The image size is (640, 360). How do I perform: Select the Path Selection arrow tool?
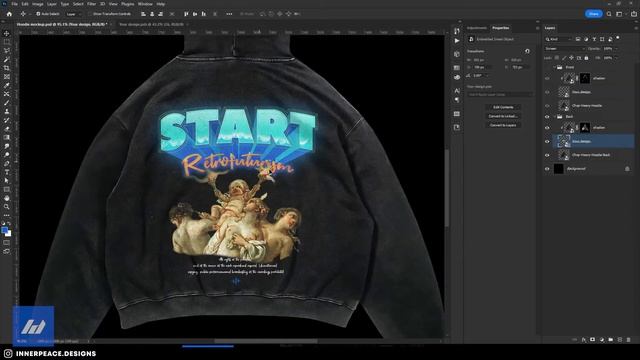[7, 180]
